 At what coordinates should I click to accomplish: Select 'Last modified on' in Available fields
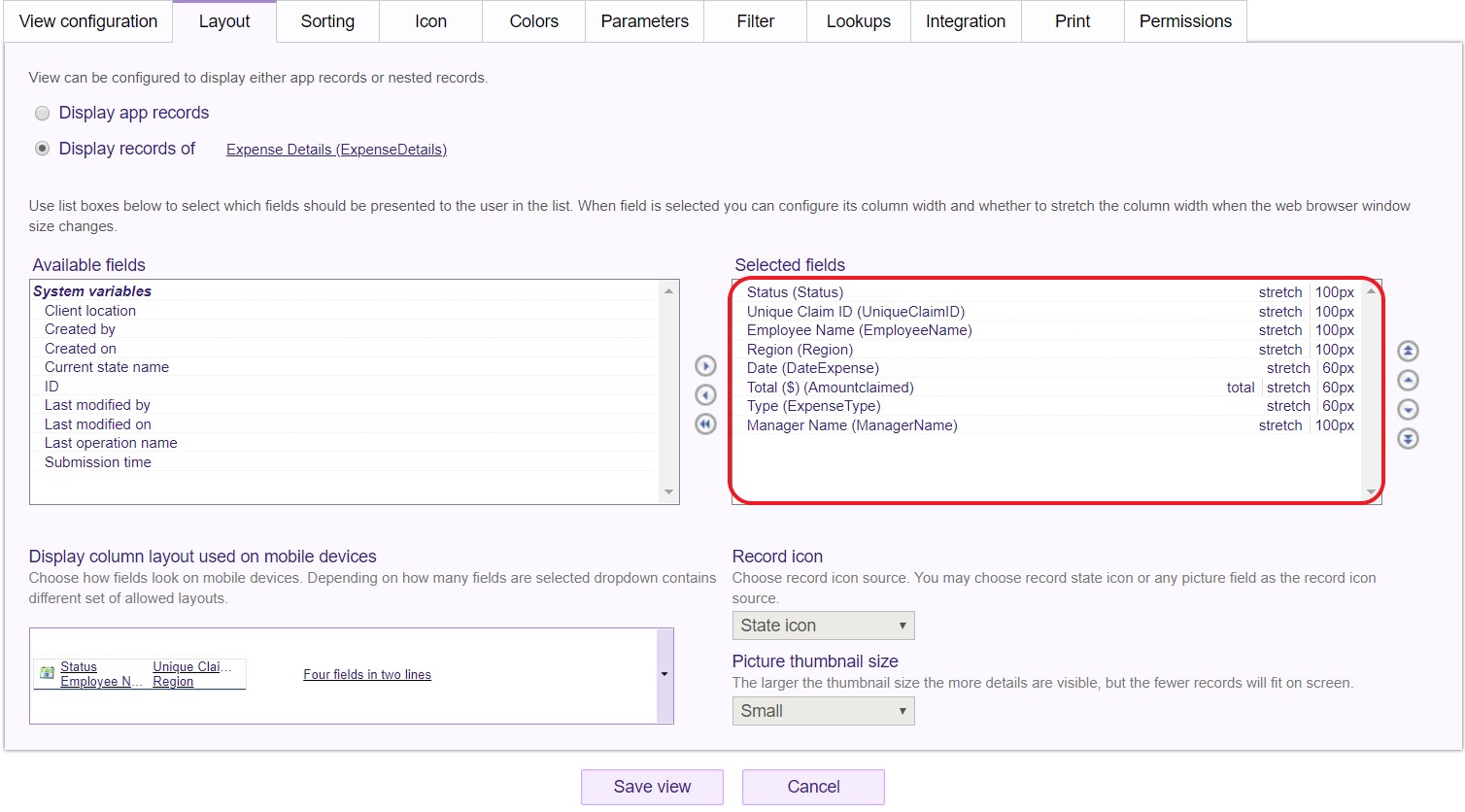click(98, 424)
